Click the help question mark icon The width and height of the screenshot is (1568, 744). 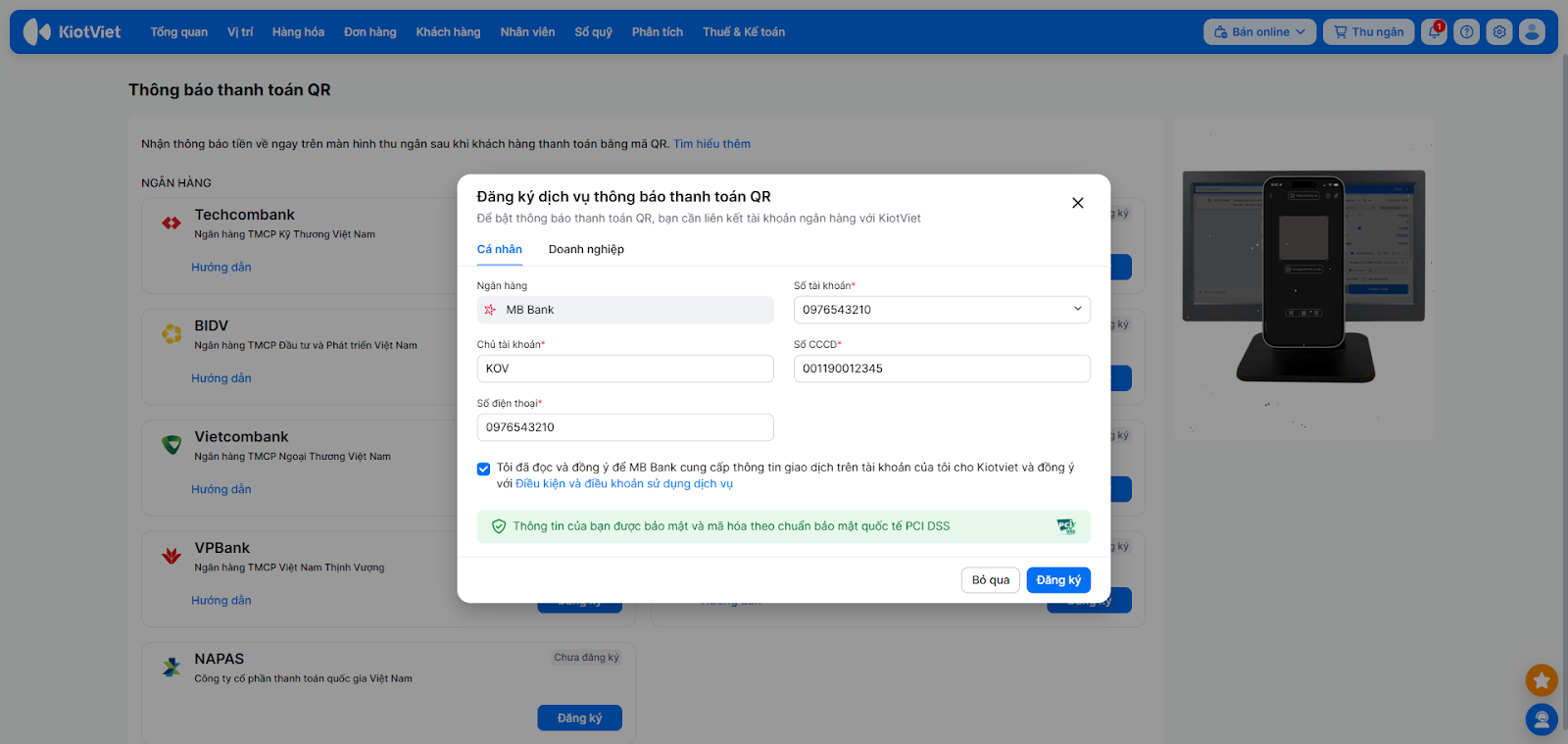[x=1466, y=32]
